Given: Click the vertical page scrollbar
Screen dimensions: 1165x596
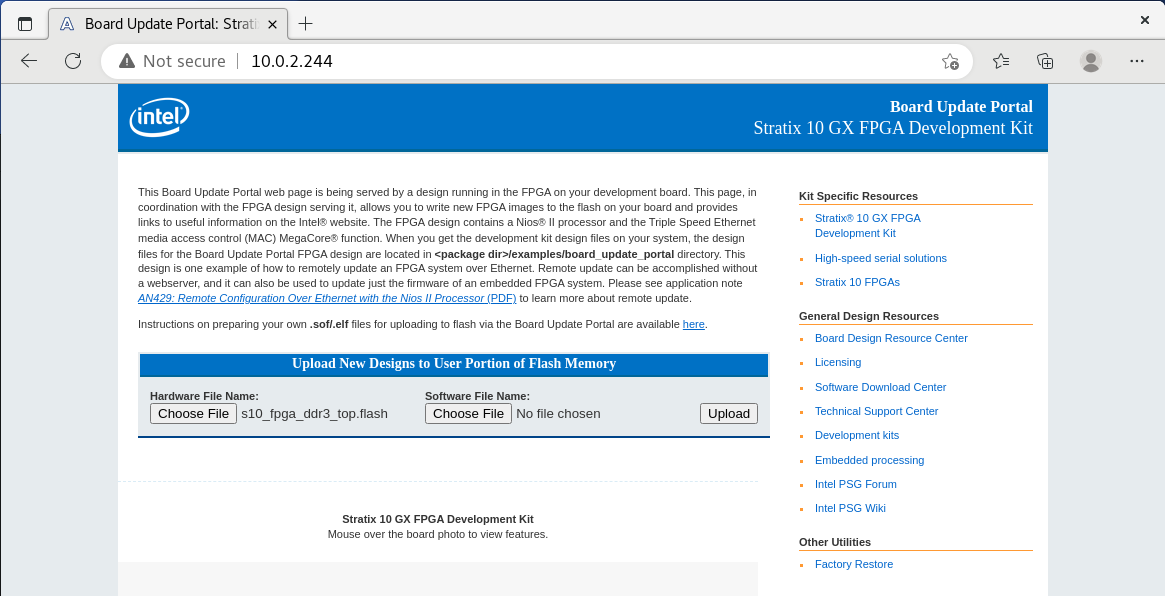Looking at the screenshot, I should coord(1158,300).
